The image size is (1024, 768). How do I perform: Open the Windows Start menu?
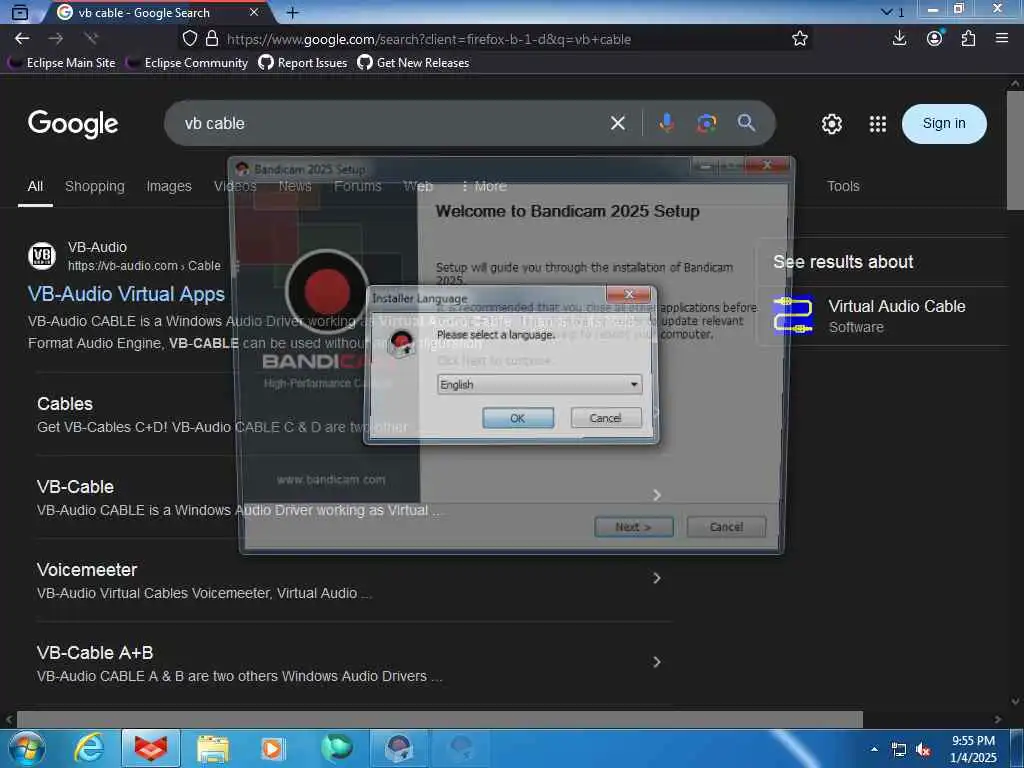pos(26,748)
